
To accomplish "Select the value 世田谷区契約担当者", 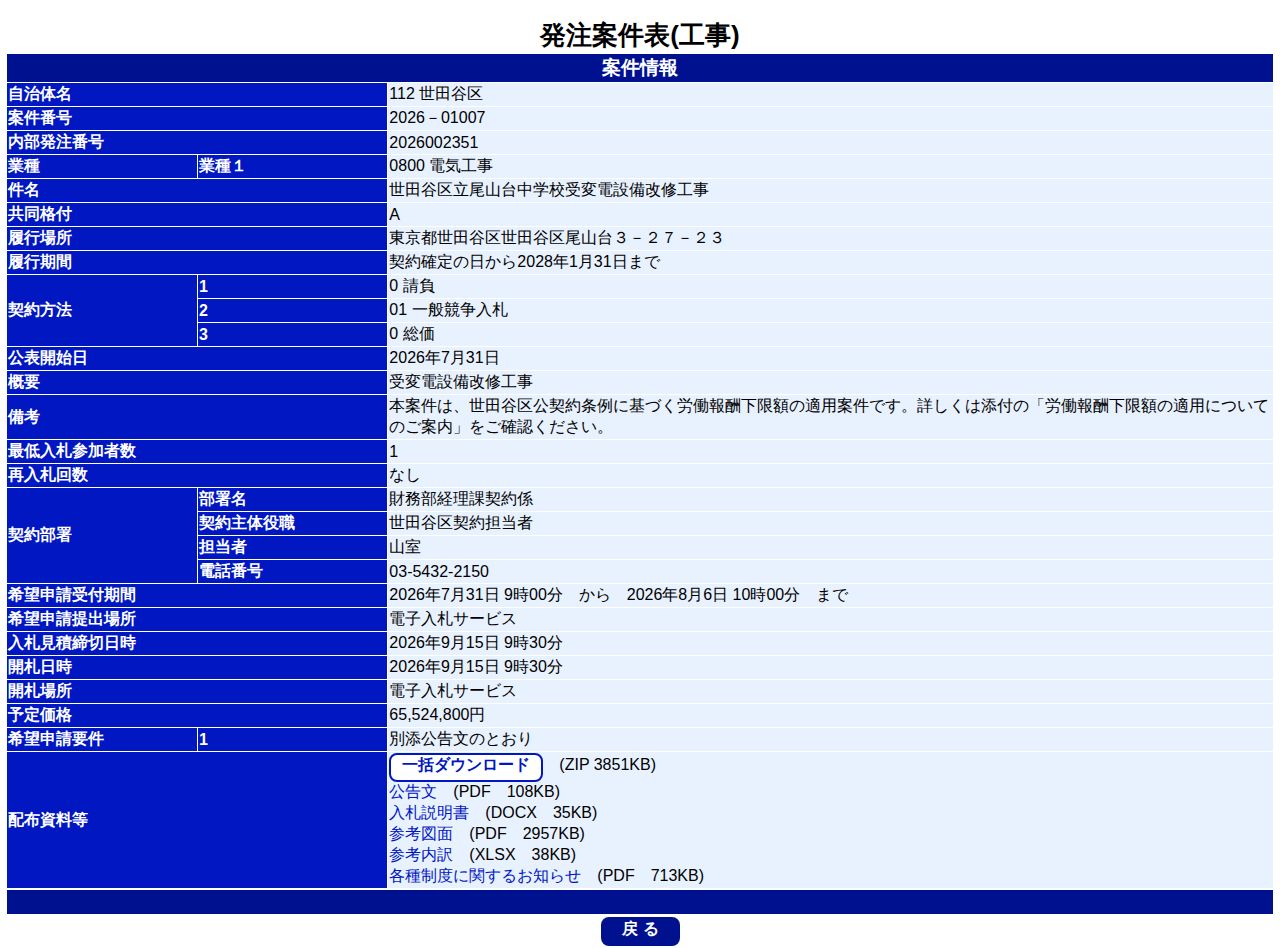I will (x=461, y=523).
